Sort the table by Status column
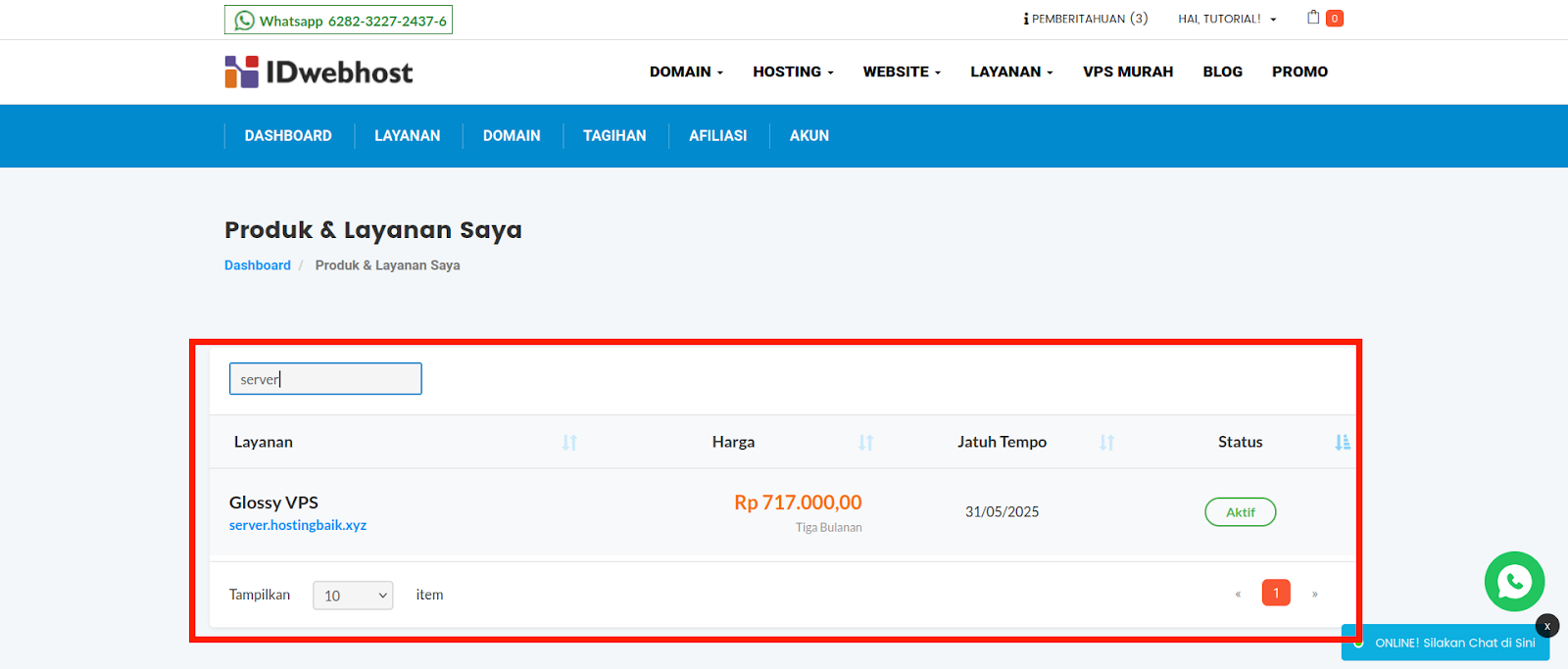This screenshot has width=1568, height=669. [1343, 443]
